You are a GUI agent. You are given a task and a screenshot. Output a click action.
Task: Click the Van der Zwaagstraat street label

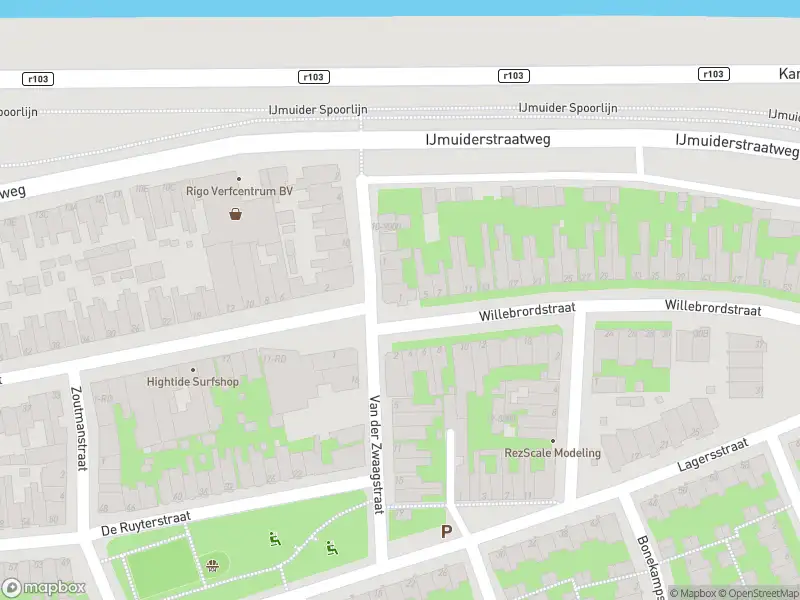[376, 452]
